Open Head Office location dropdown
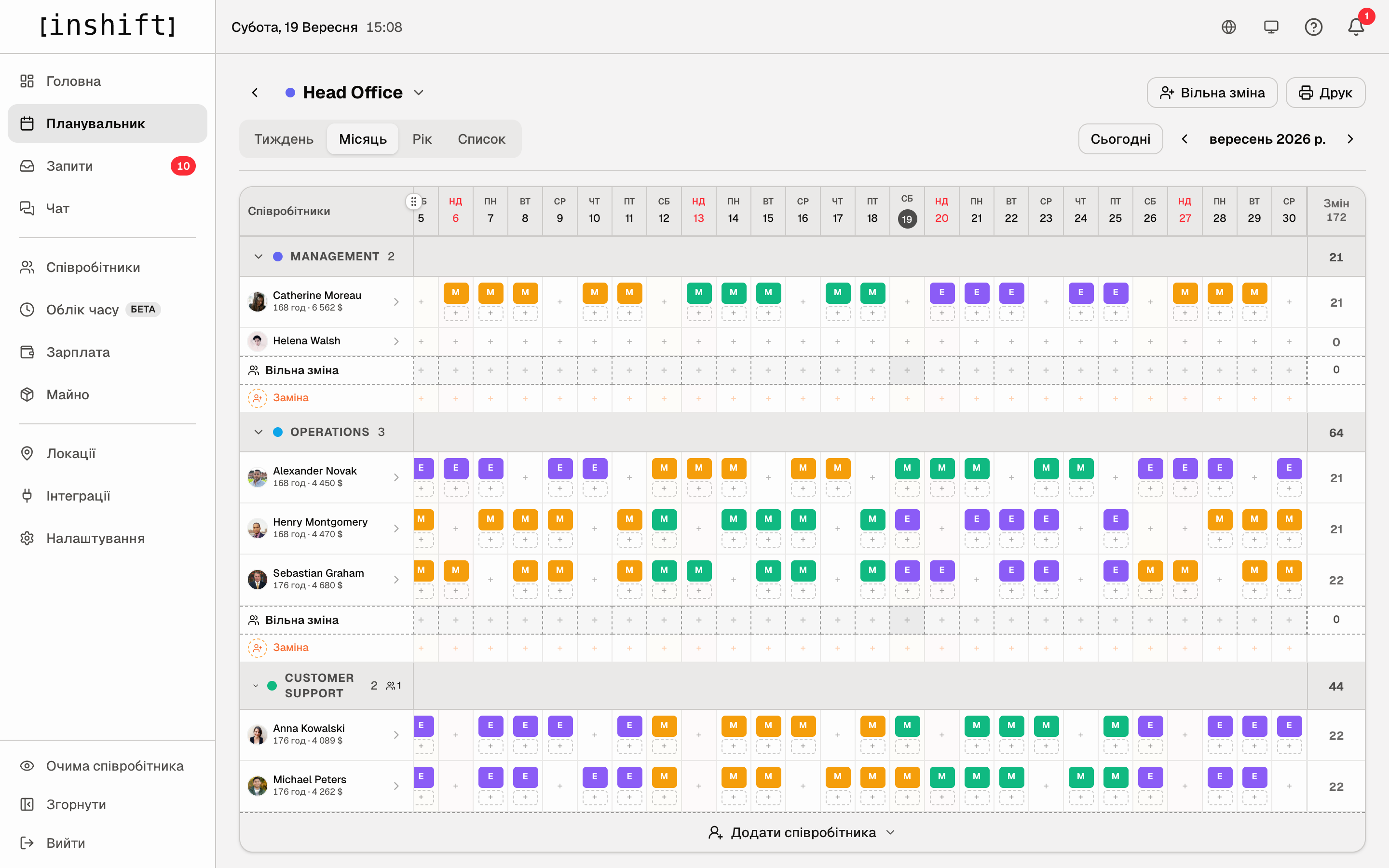Viewport: 1389px width, 868px height. [354, 93]
